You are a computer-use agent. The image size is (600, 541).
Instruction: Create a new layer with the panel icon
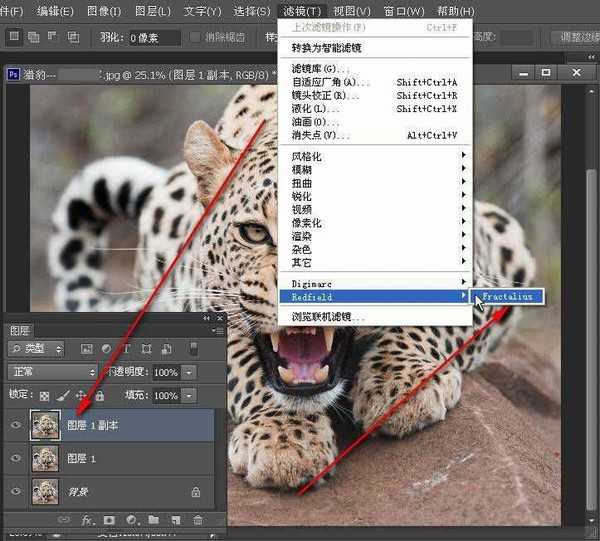click(175, 520)
